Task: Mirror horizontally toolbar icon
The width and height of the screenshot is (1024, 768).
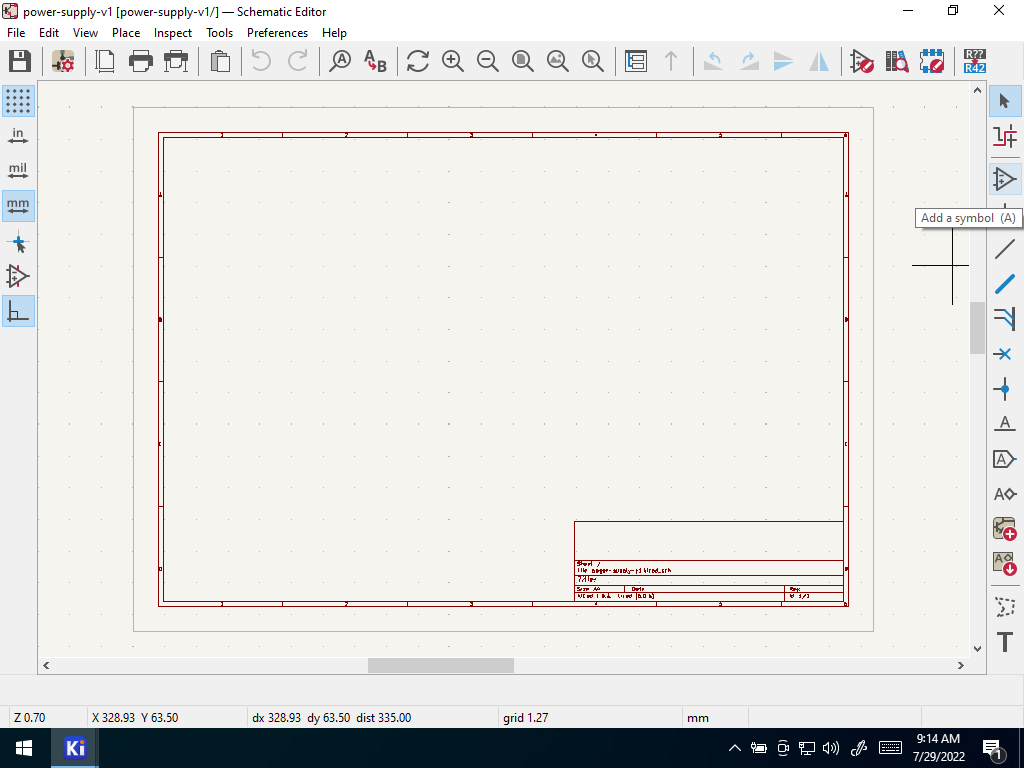Action: pos(819,61)
